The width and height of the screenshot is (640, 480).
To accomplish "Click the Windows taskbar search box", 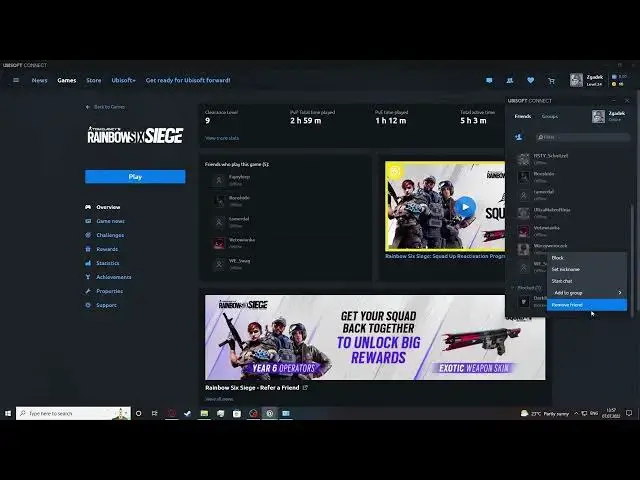I will [x=73, y=413].
